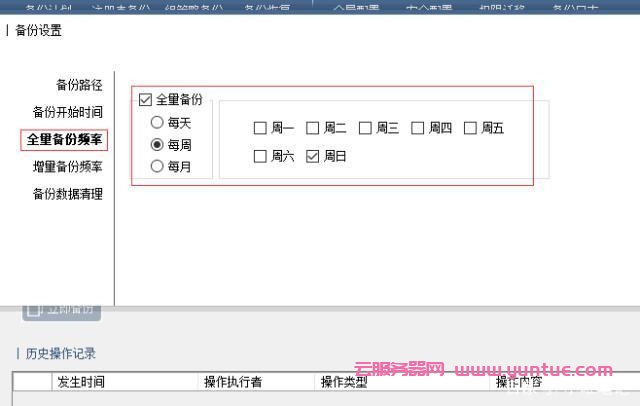Select the 每天 radio button

157,122
